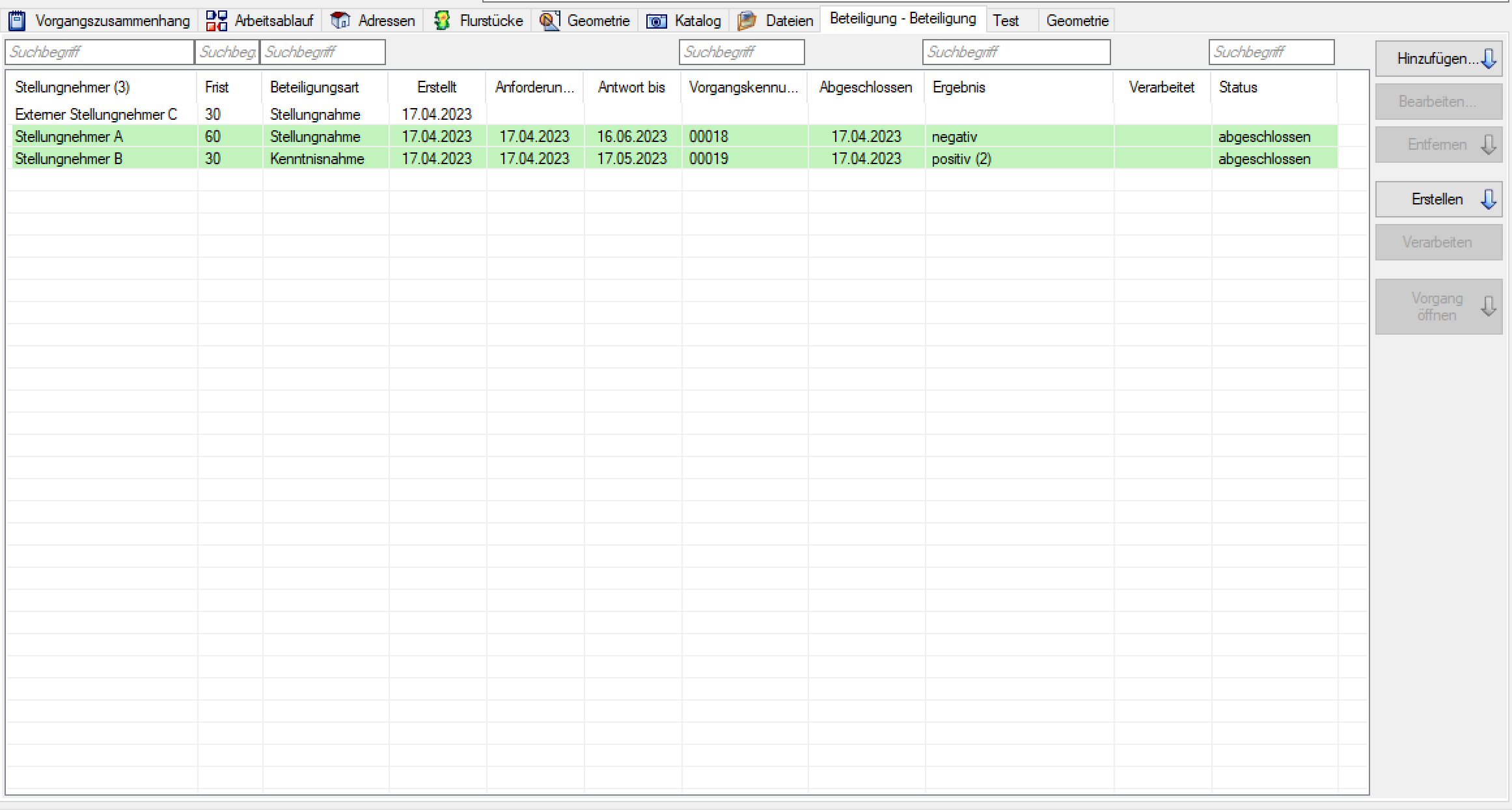Click the Katalog tab icon
Screen dimensions: 1512x810
coord(656,21)
